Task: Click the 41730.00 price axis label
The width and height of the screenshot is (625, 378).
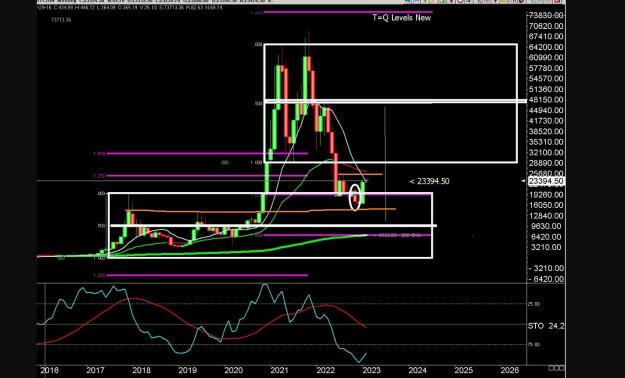Action: coord(546,121)
